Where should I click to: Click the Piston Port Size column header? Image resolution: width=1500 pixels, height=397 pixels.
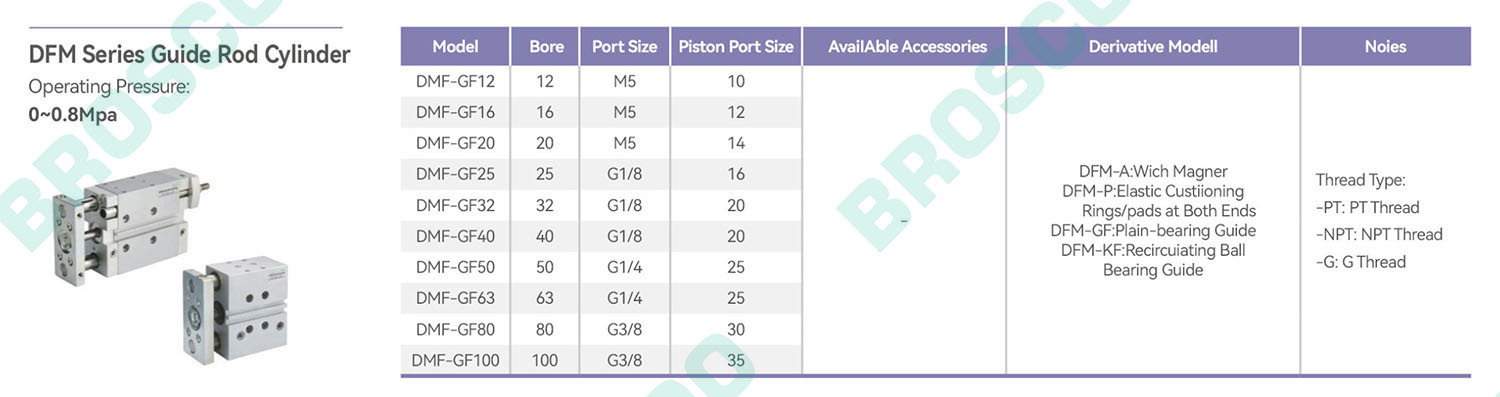(x=736, y=46)
